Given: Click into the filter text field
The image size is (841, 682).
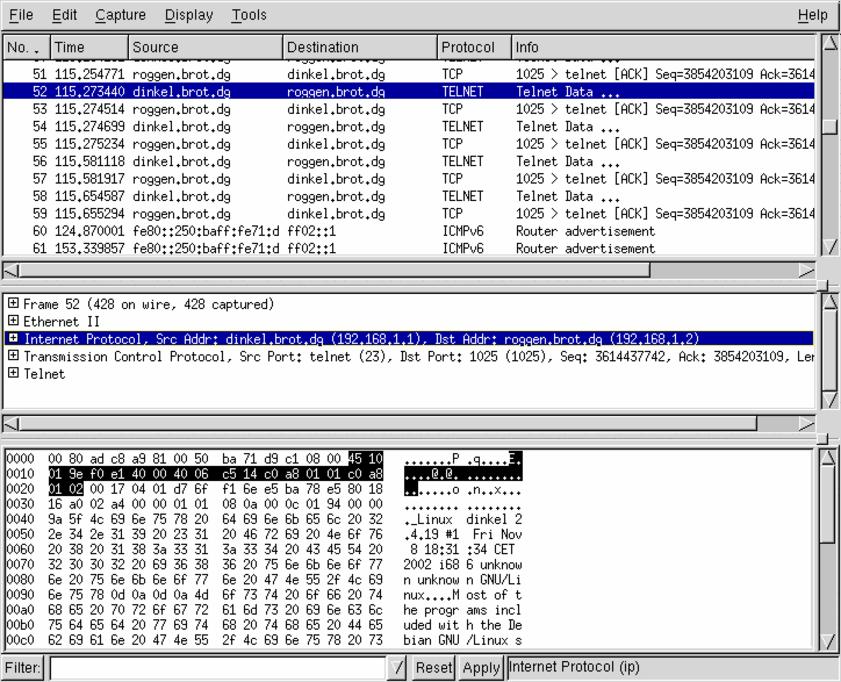Looking at the screenshot, I should coord(217,668).
